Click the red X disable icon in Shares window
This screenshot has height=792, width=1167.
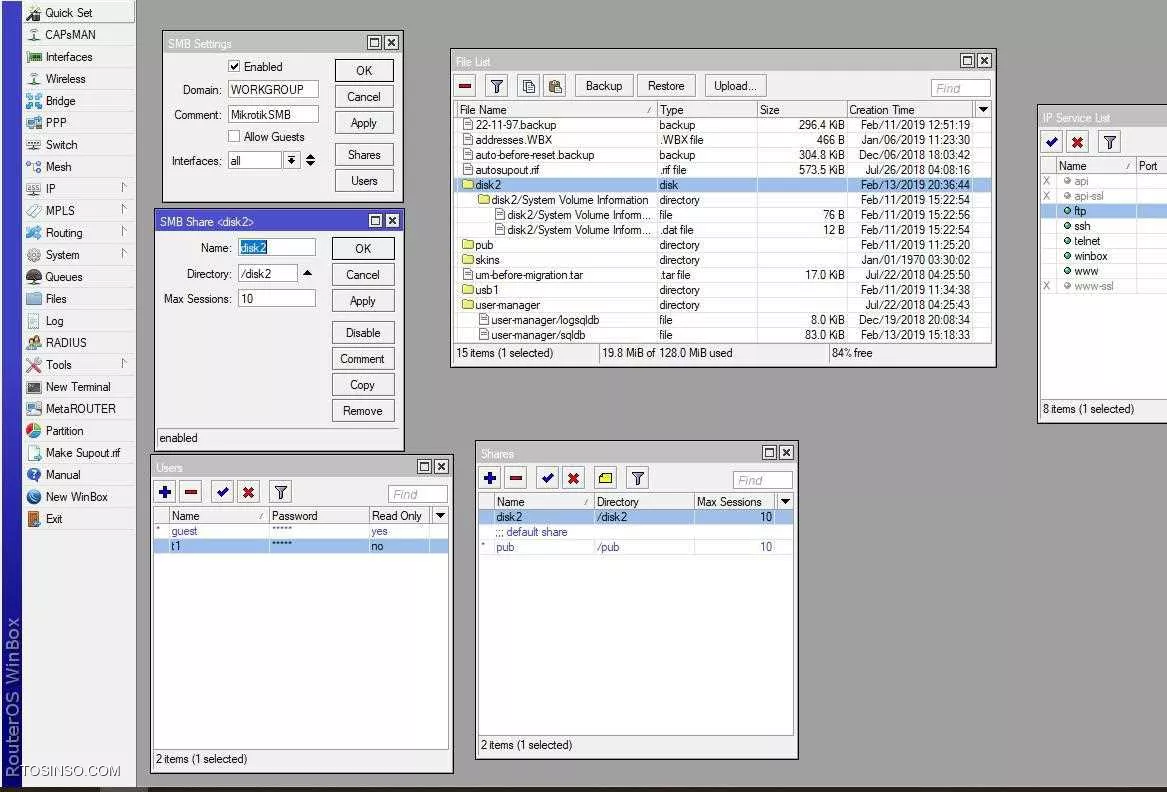coord(574,478)
